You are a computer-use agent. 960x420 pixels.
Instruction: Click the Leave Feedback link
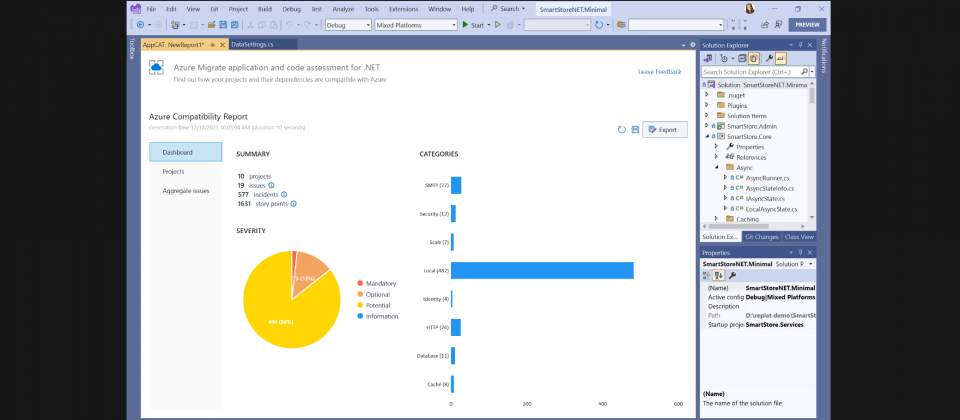659,72
